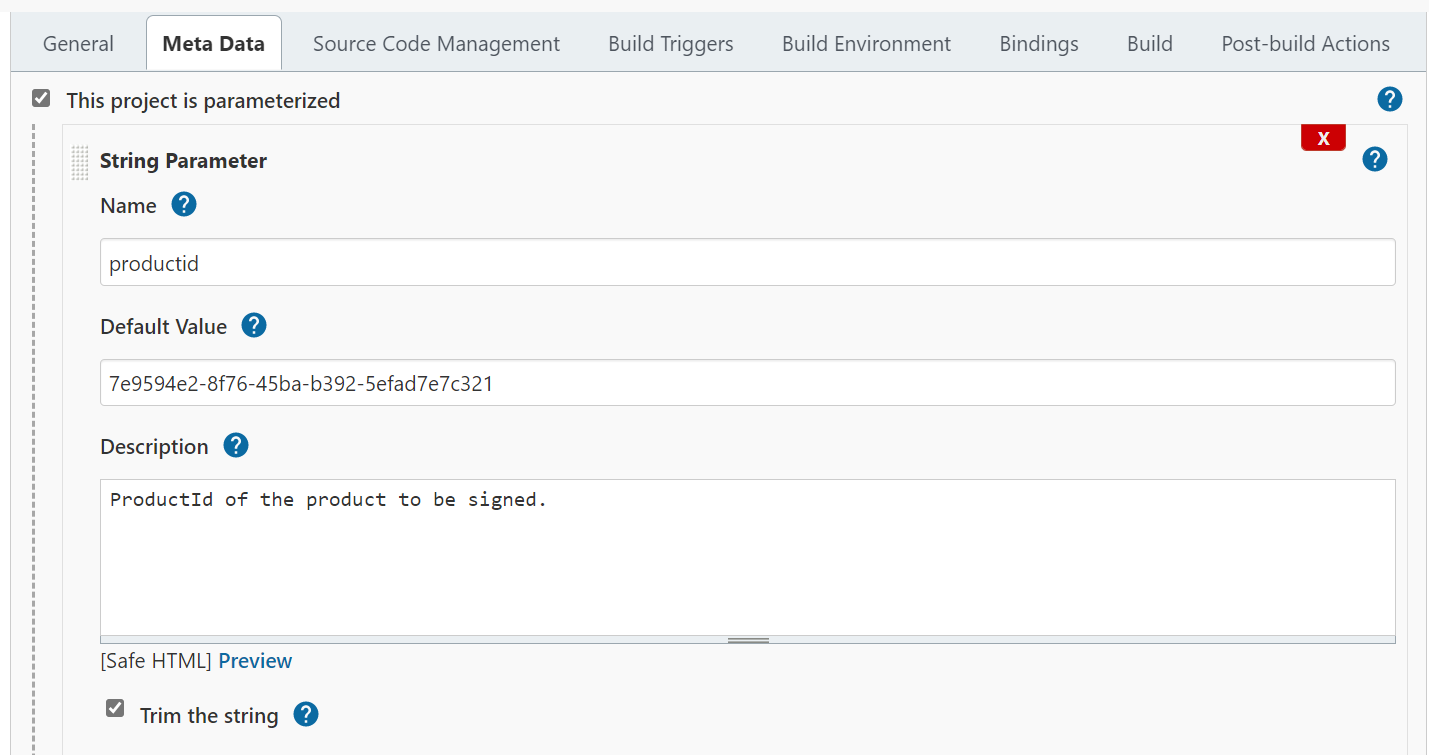Open the Source Code Management tab
Viewport: 1429px width, 755px height.
(x=436, y=44)
